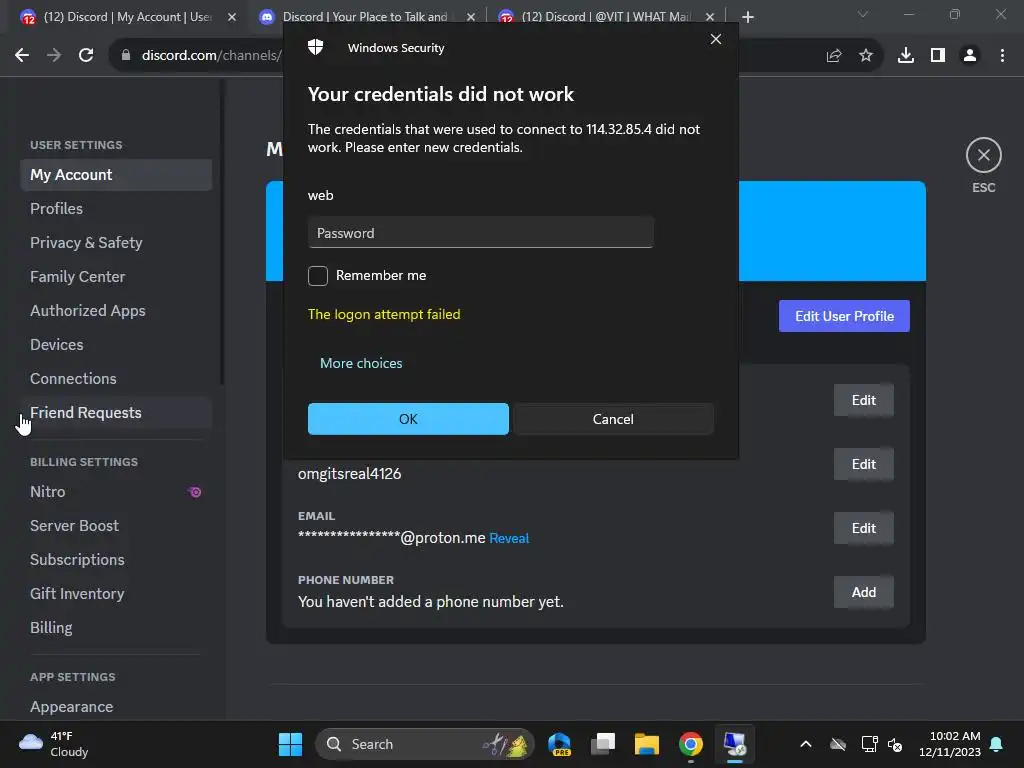Open the Chrome profile avatar icon

(x=970, y=56)
